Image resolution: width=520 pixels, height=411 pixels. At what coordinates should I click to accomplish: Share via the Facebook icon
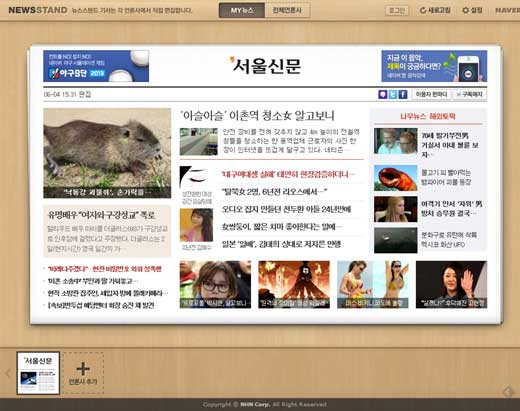point(403,94)
